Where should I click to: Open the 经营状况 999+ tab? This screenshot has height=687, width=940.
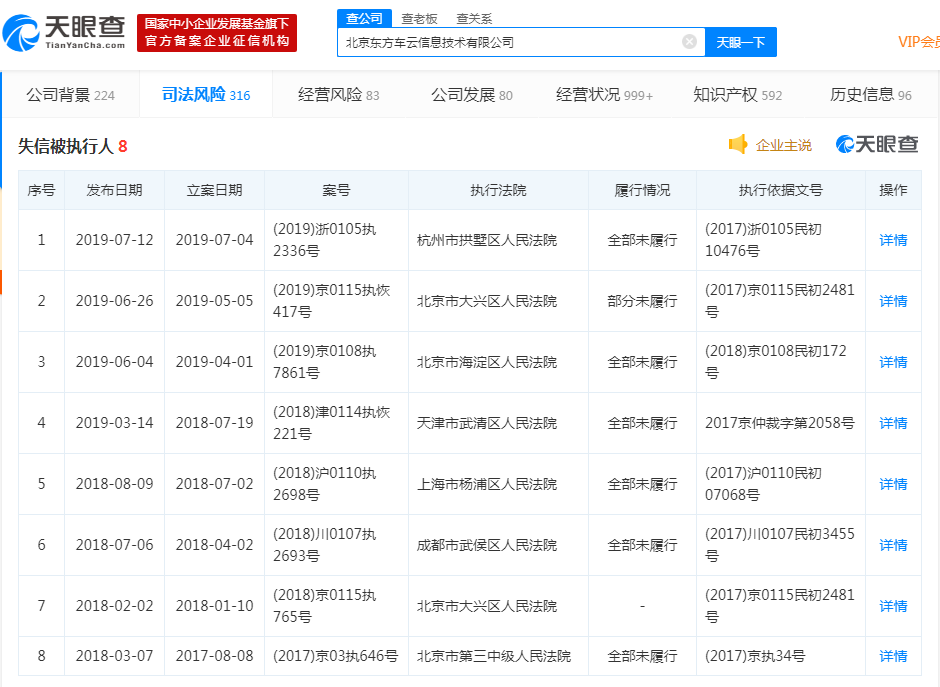pyautogui.click(x=604, y=95)
